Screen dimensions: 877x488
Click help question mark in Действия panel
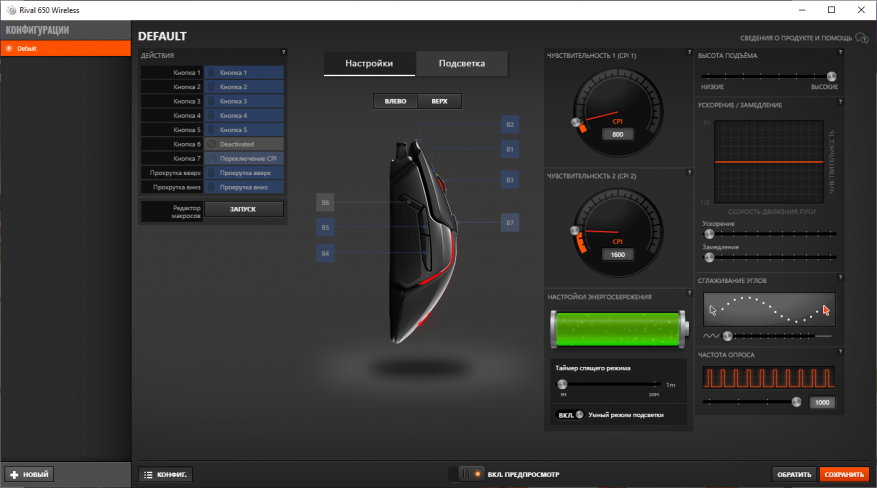(283, 52)
